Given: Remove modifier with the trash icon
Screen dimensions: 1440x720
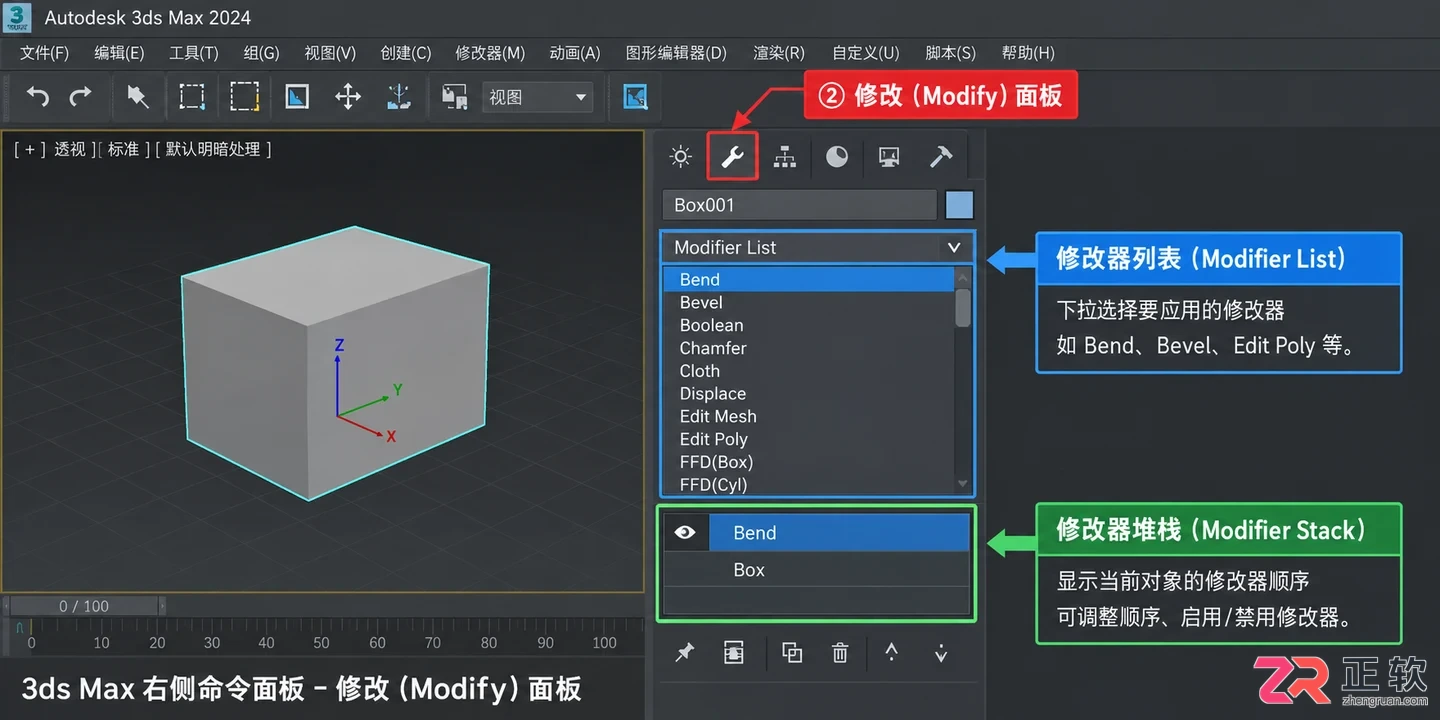Looking at the screenshot, I should click(840, 653).
